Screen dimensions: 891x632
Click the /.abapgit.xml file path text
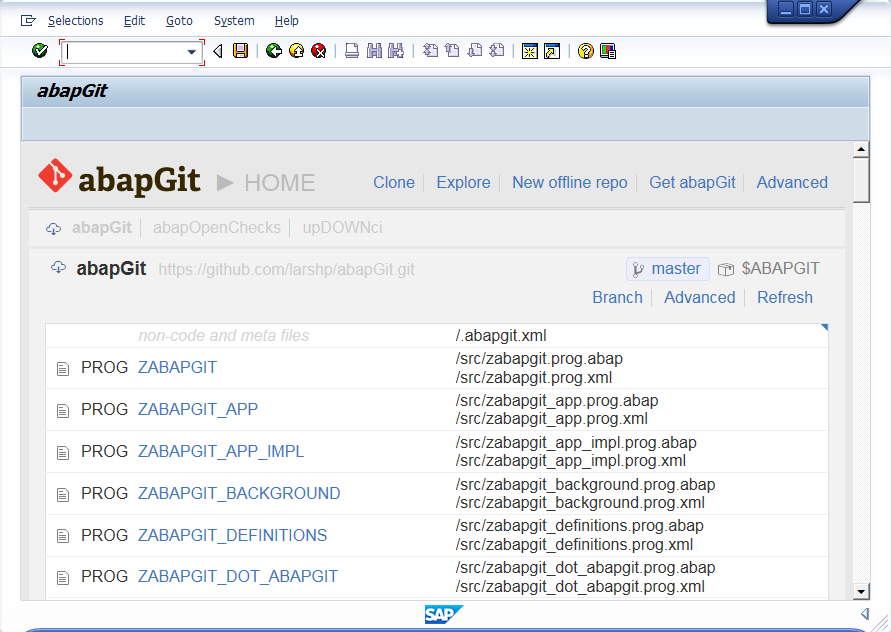pos(501,336)
